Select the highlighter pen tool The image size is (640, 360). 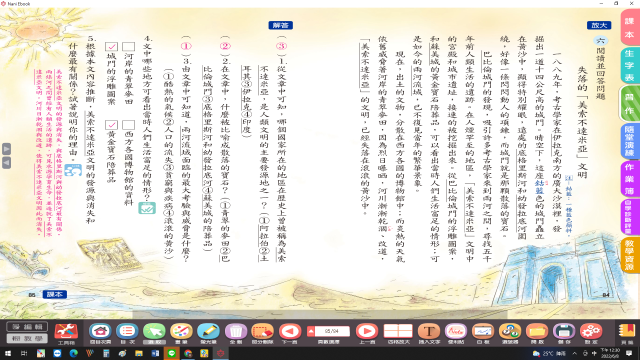tap(209, 332)
